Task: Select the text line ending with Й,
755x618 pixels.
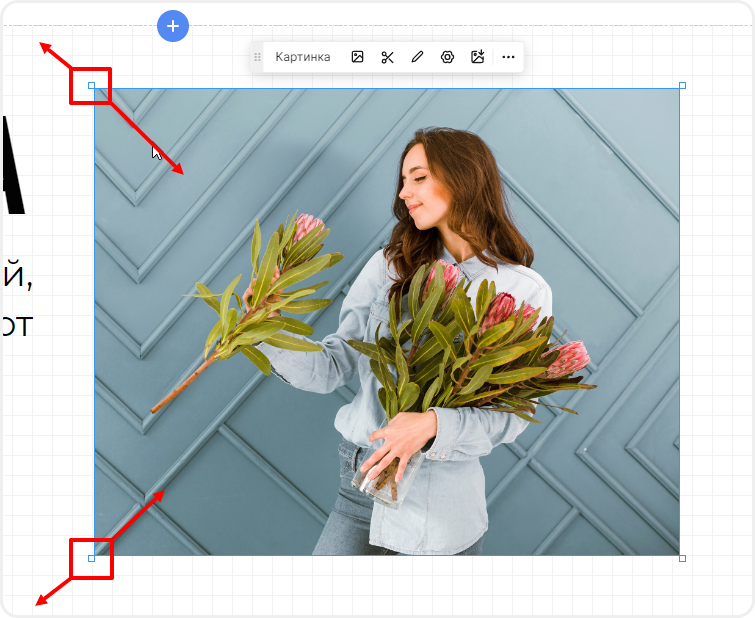Action: (x=18, y=275)
